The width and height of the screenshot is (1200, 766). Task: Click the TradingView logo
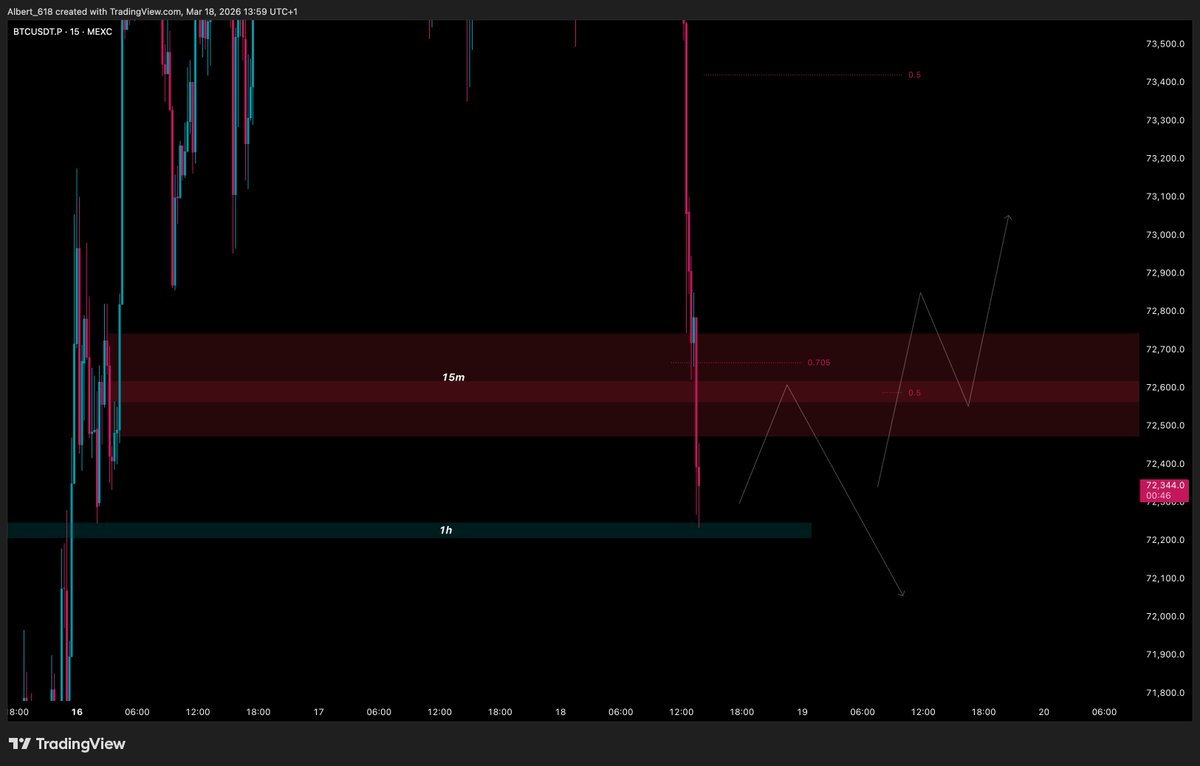coord(67,744)
